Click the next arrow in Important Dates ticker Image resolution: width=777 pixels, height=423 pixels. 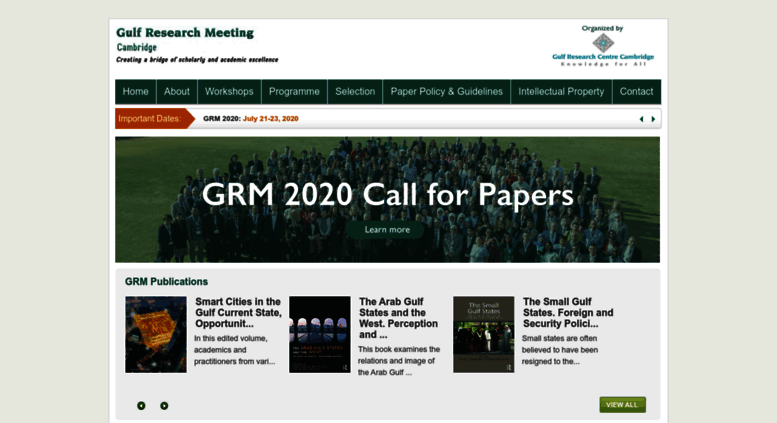(x=653, y=119)
